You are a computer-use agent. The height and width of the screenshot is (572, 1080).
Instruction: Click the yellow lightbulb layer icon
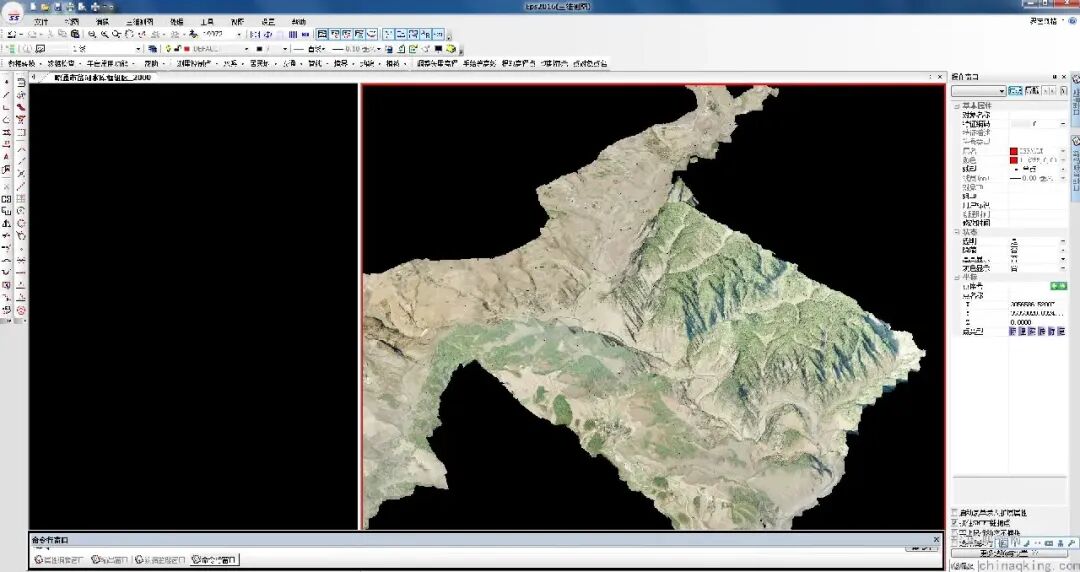(168, 49)
